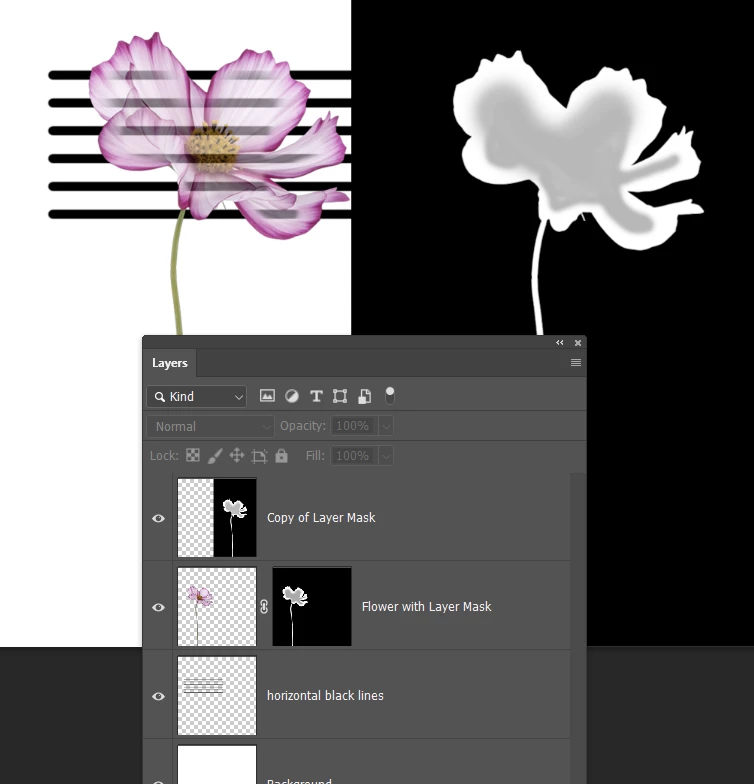Screen dimensions: 754x784
Task: Select the flower image layer thumbnail
Action: coord(217,606)
